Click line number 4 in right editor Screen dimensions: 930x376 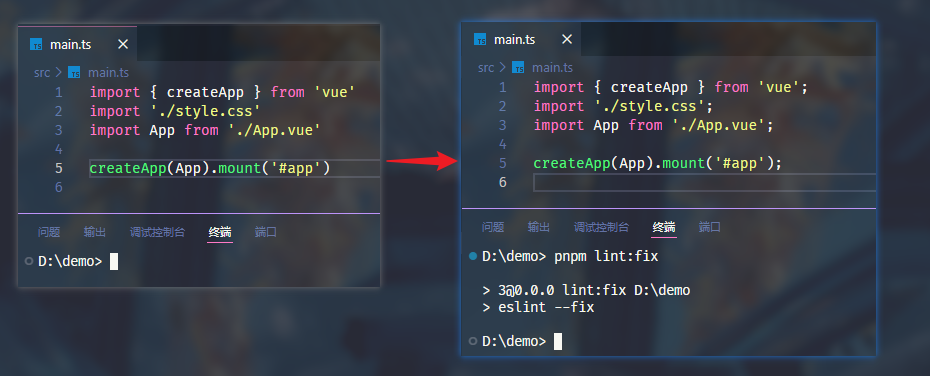[503, 144]
